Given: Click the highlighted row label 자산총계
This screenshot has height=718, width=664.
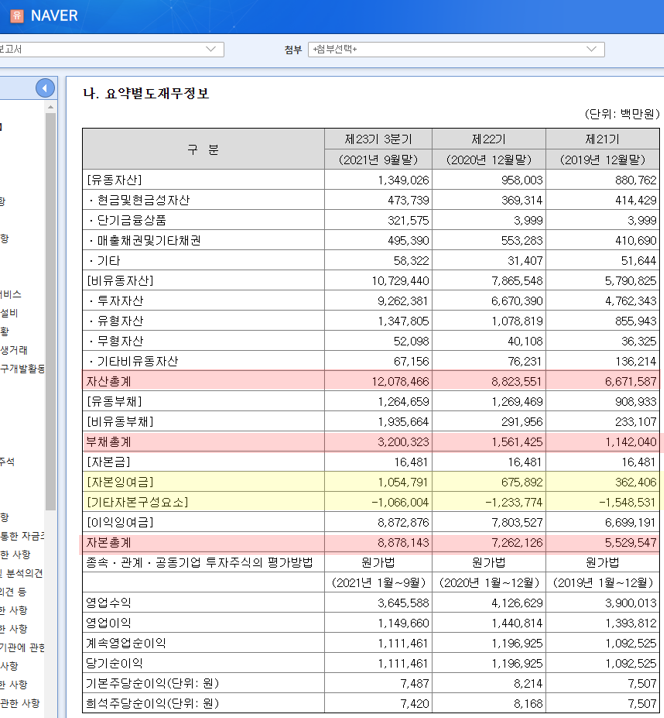Looking at the screenshot, I should (109, 381).
